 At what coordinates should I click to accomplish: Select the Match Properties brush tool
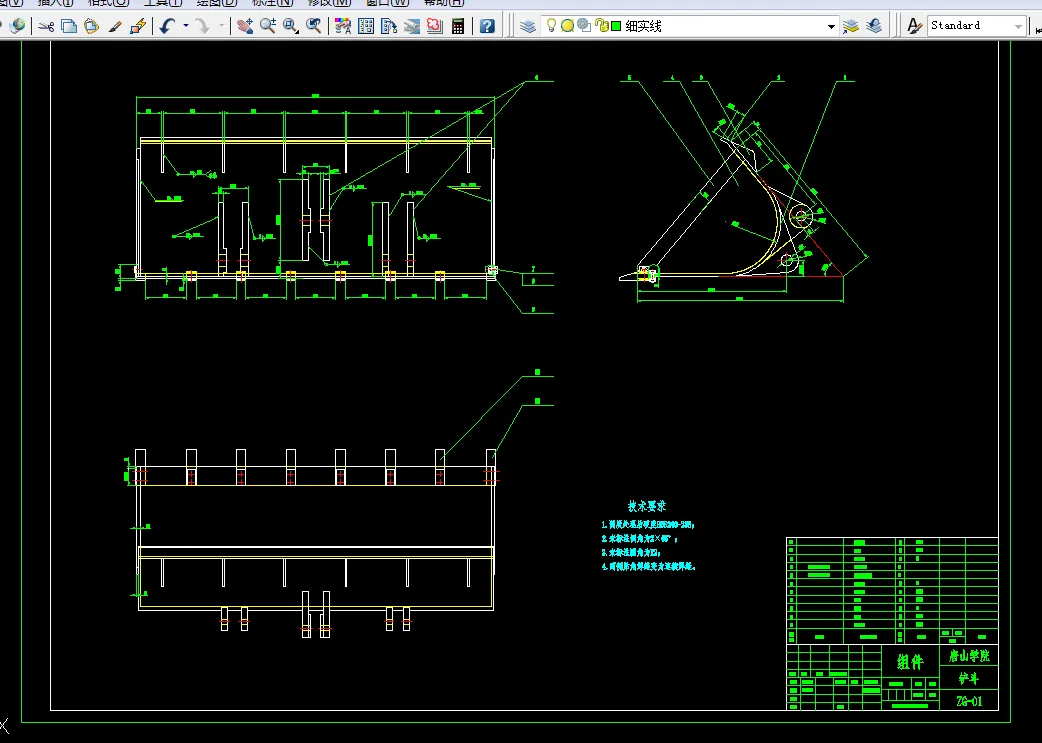[115, 26]
